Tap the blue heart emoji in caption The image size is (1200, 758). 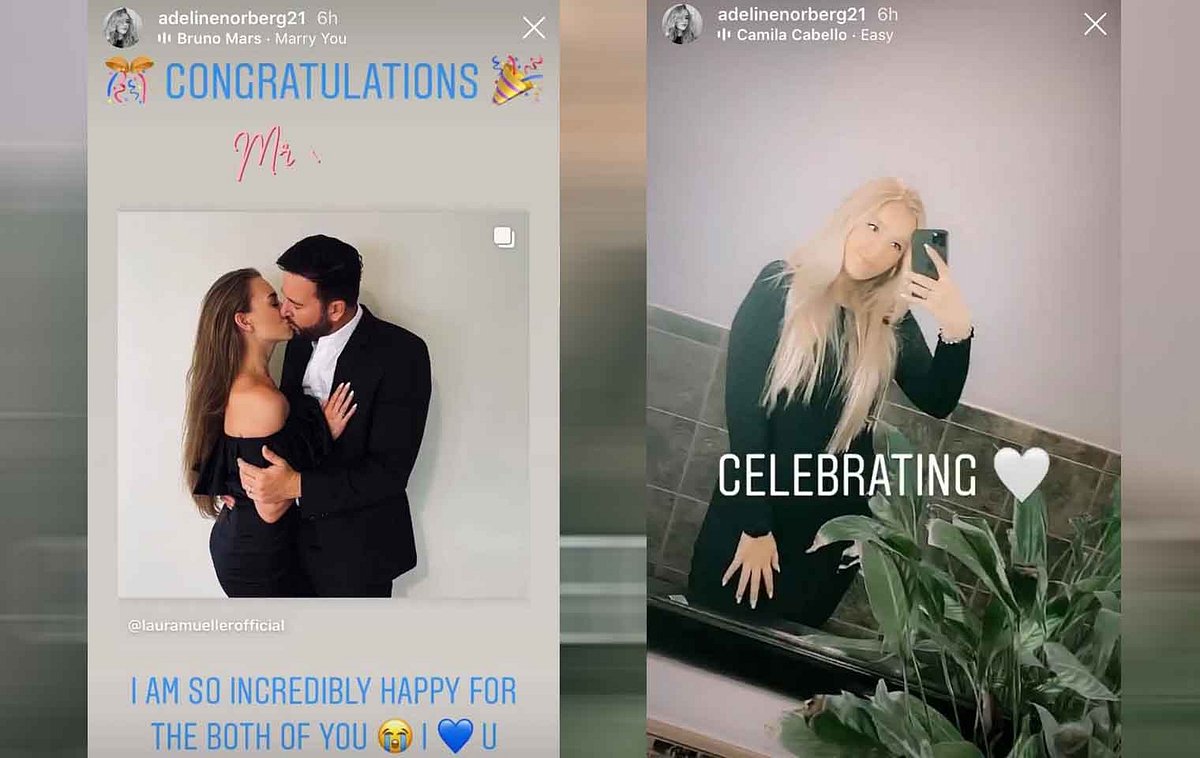click(x=455, y=736)
